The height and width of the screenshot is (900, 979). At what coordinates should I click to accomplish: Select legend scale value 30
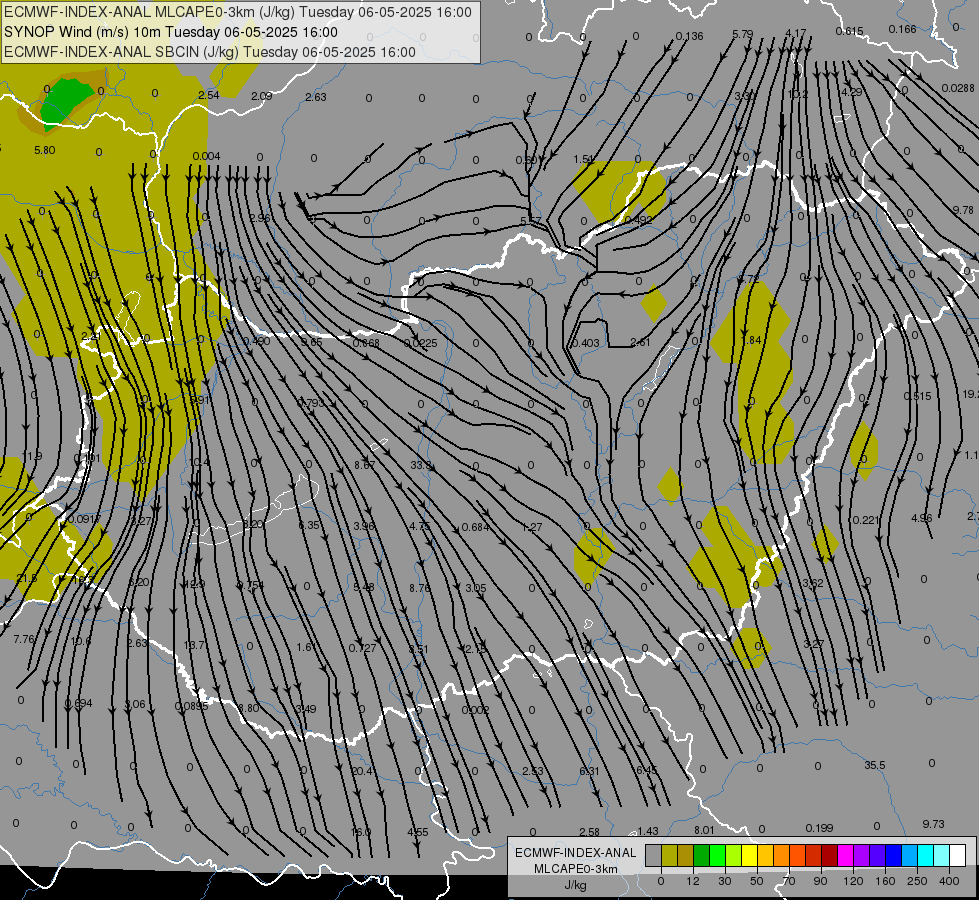click(x=725, y=881)
